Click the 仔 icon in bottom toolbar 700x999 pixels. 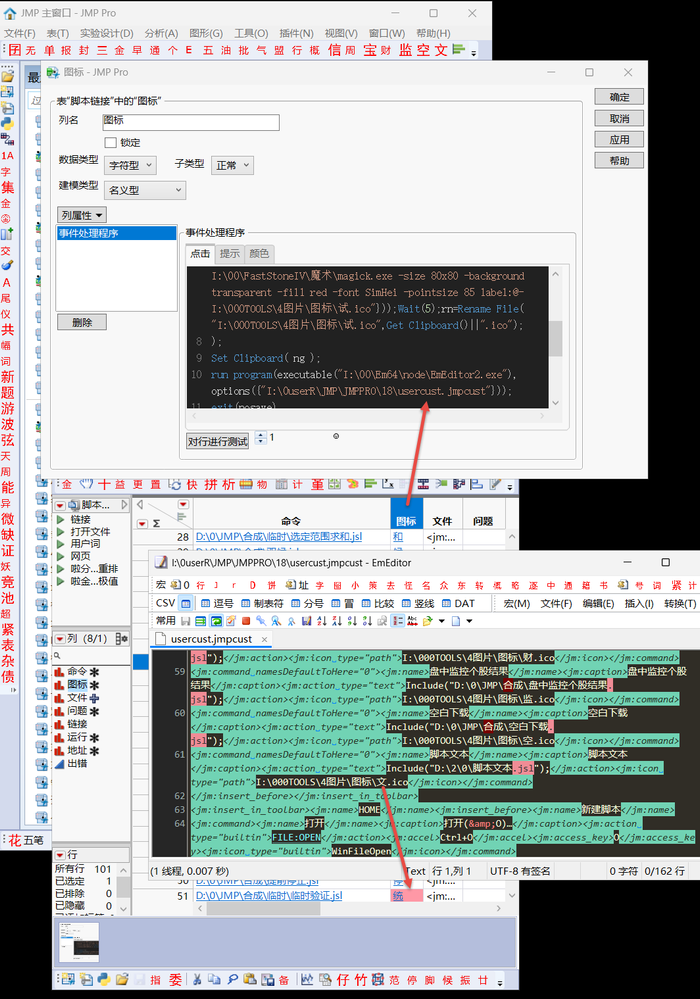343,979
